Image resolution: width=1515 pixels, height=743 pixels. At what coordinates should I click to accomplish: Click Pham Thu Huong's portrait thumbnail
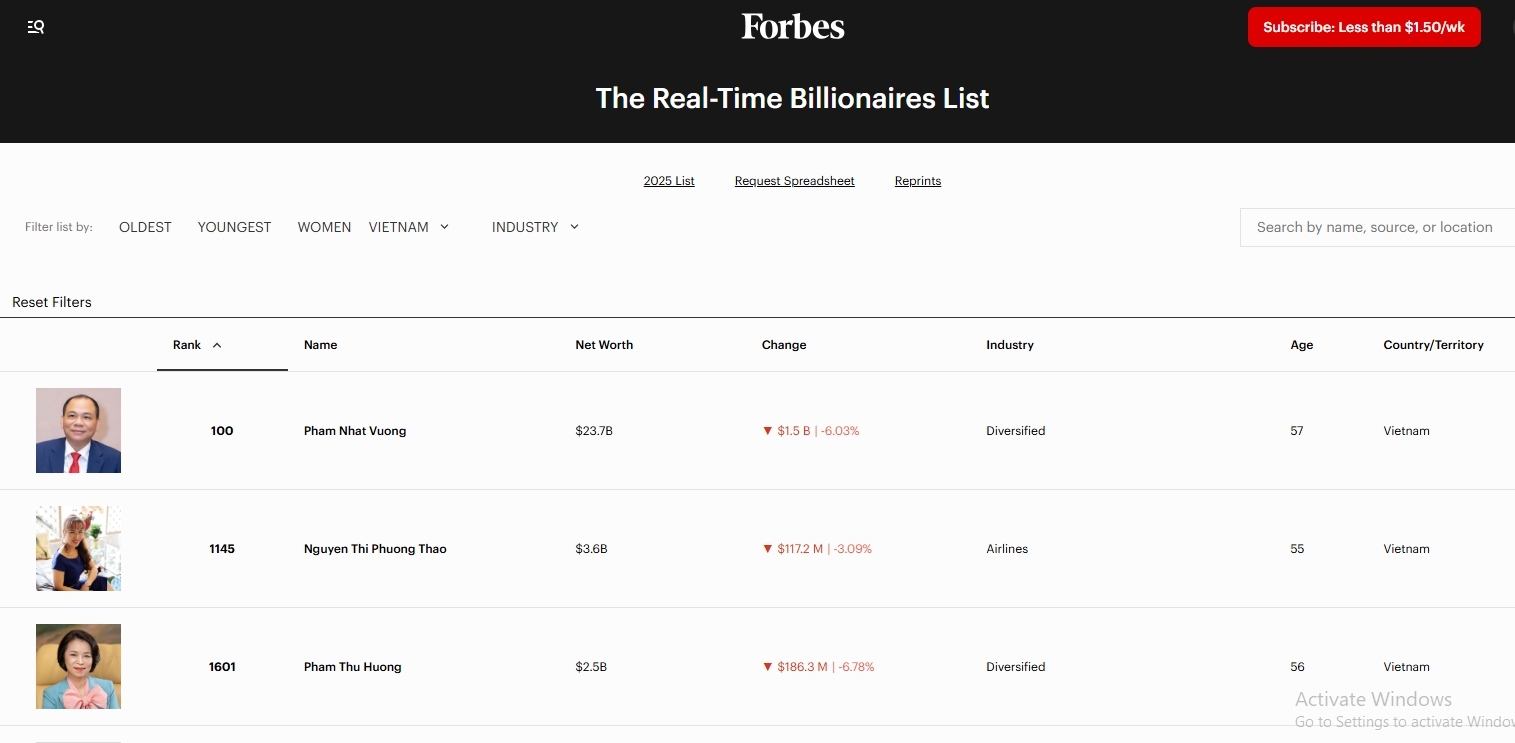78,666
